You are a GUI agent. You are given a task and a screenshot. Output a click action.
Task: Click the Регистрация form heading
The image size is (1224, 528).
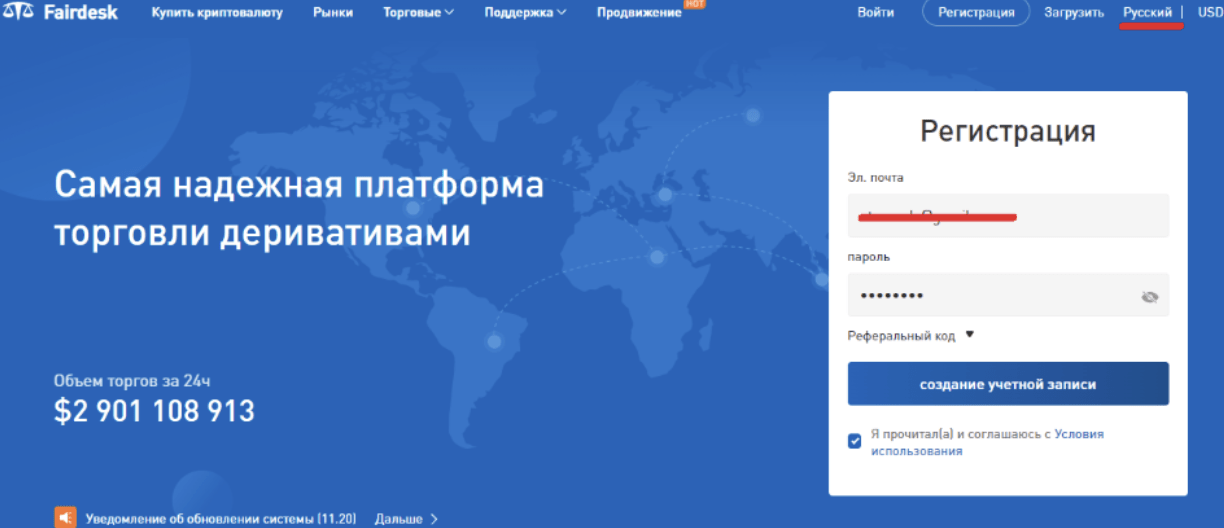(x=1008, y=131)
